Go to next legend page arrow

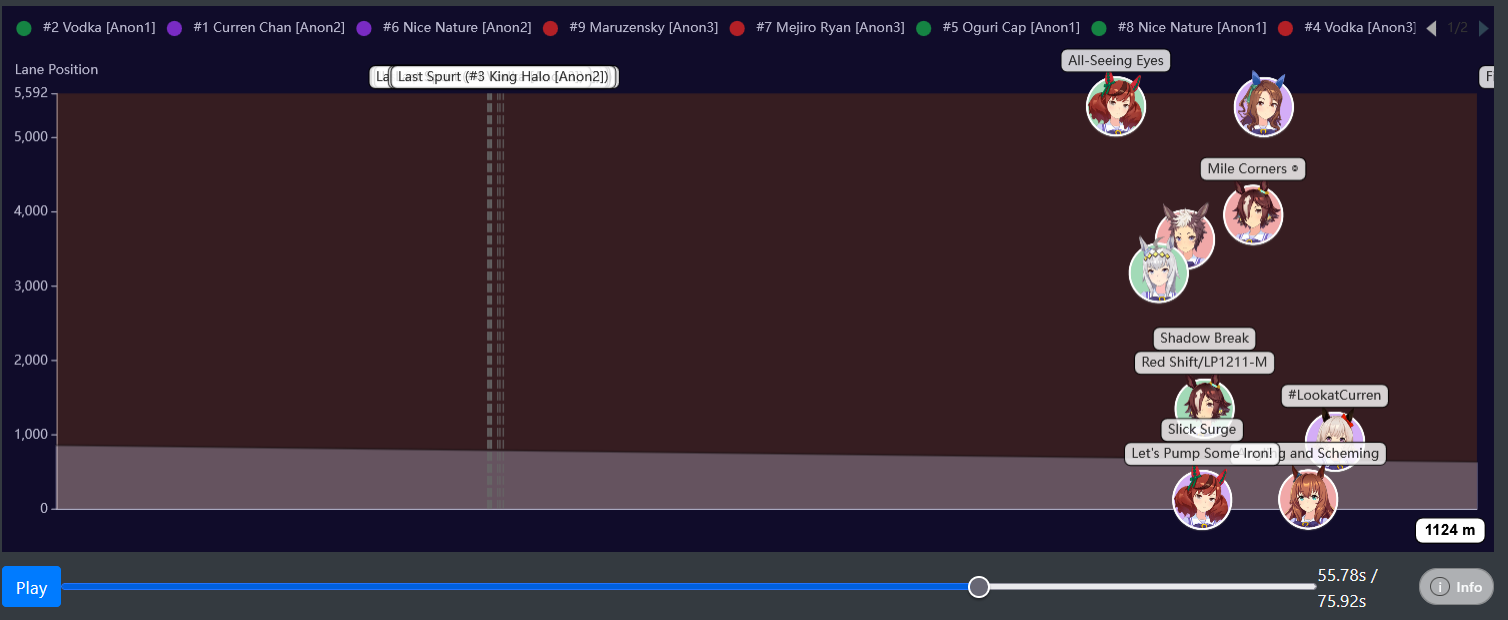click(x=1483, y=28)
